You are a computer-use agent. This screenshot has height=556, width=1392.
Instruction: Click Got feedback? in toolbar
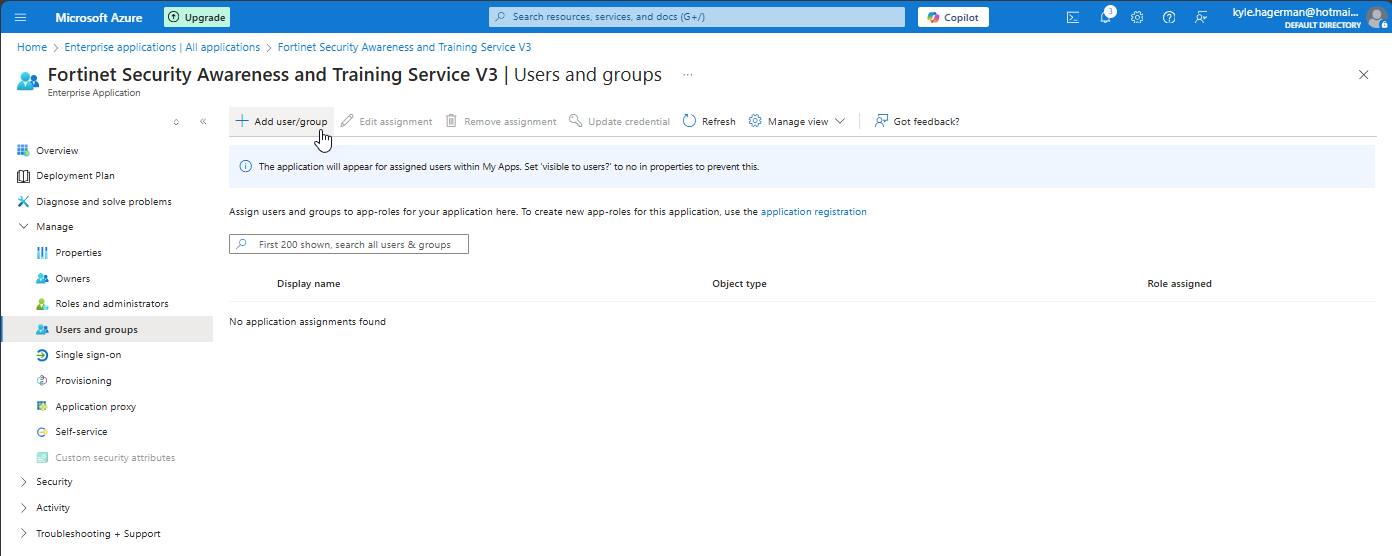point(917,121)
